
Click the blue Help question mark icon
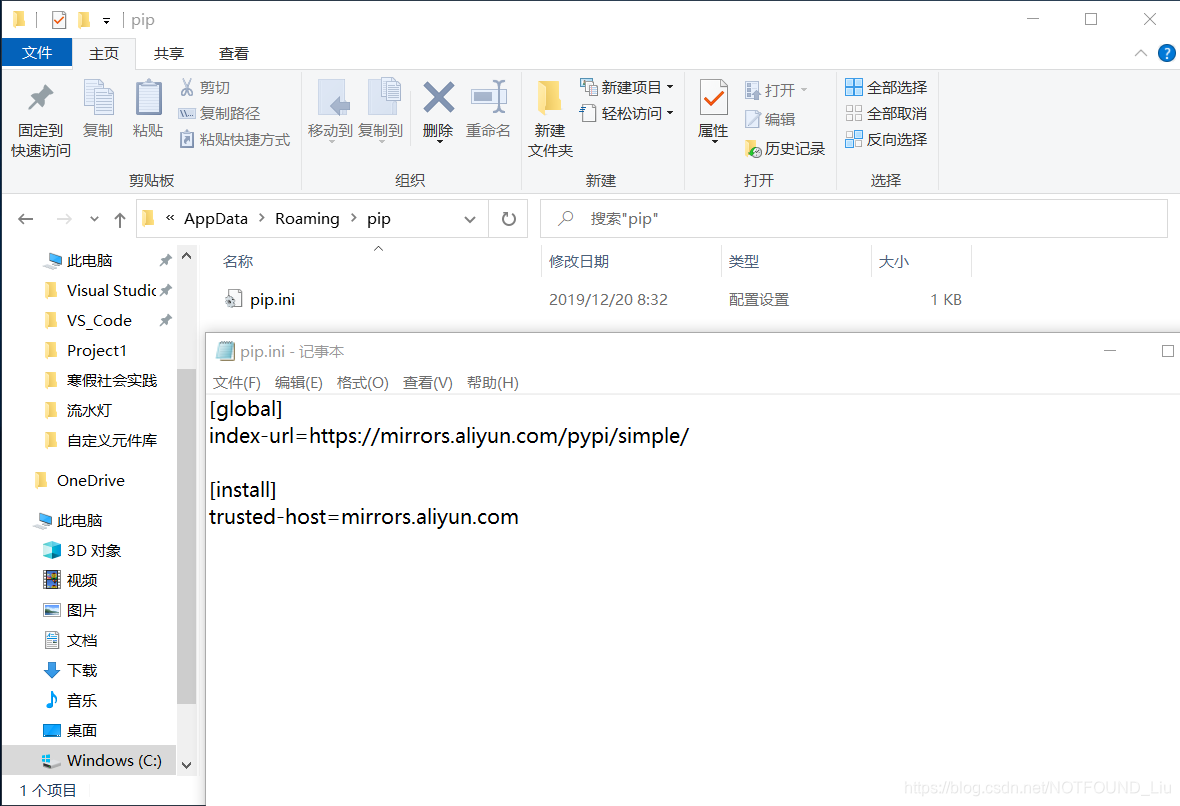(x=1166, y=53)
